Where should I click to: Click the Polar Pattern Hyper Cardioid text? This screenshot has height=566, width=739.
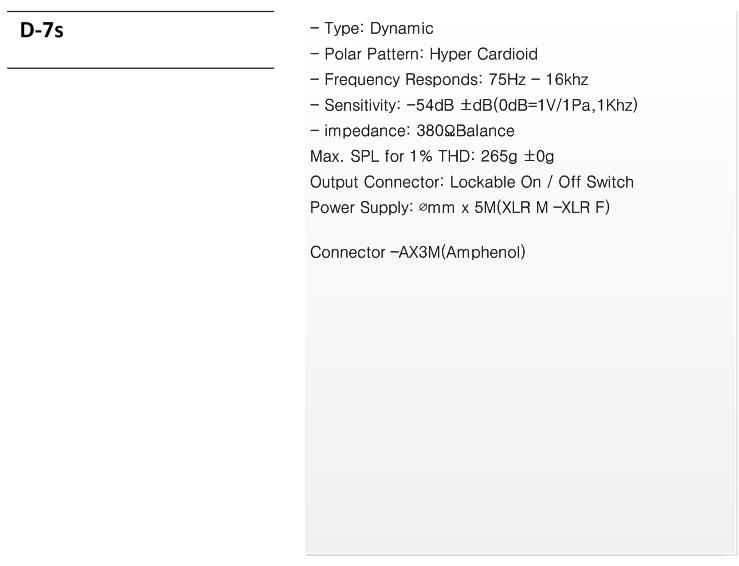[424, 54]
